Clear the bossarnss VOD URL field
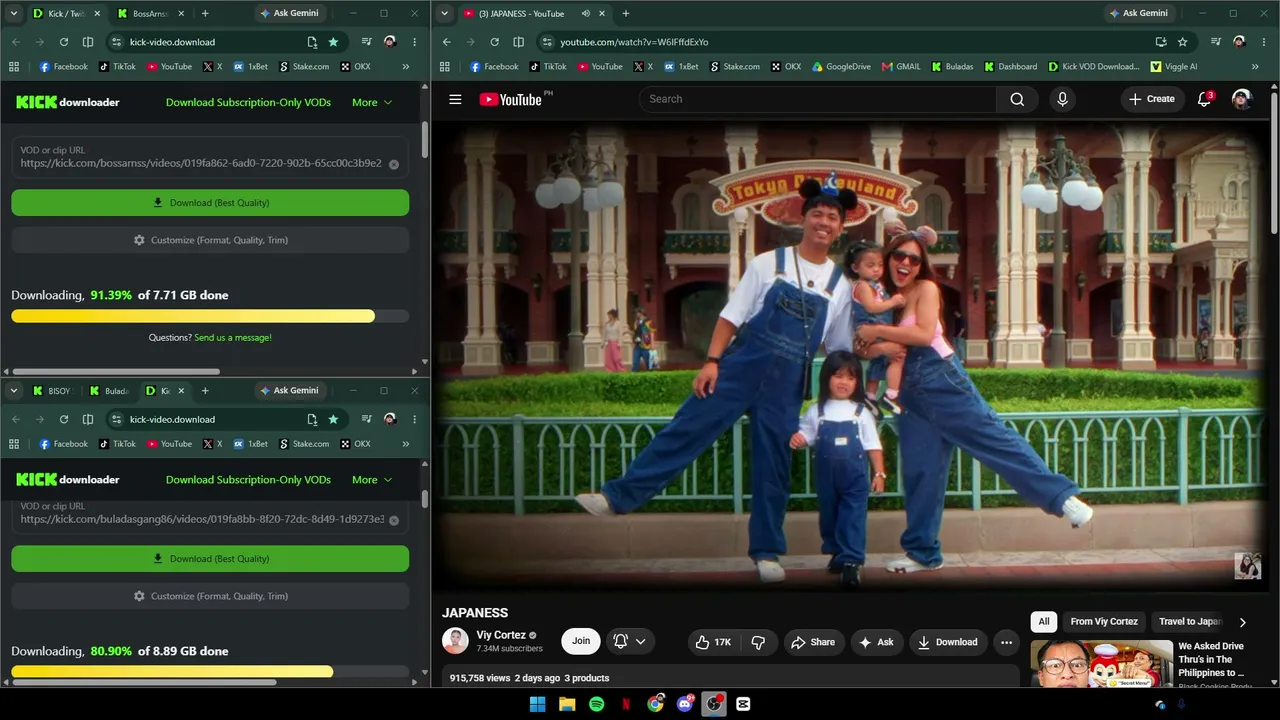 point(394,164)
